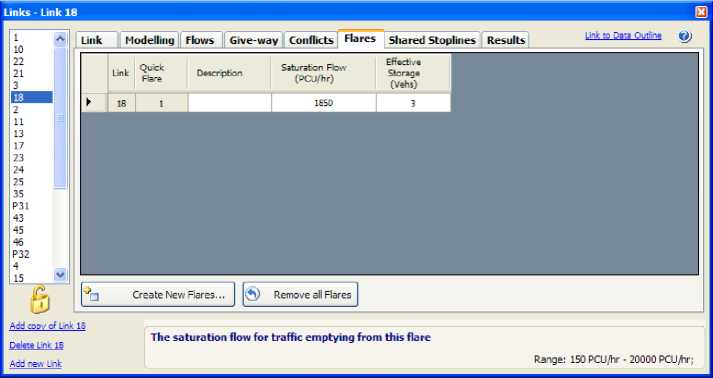
Task: Open the Modelling tab
Action: [x=150, y=40]
